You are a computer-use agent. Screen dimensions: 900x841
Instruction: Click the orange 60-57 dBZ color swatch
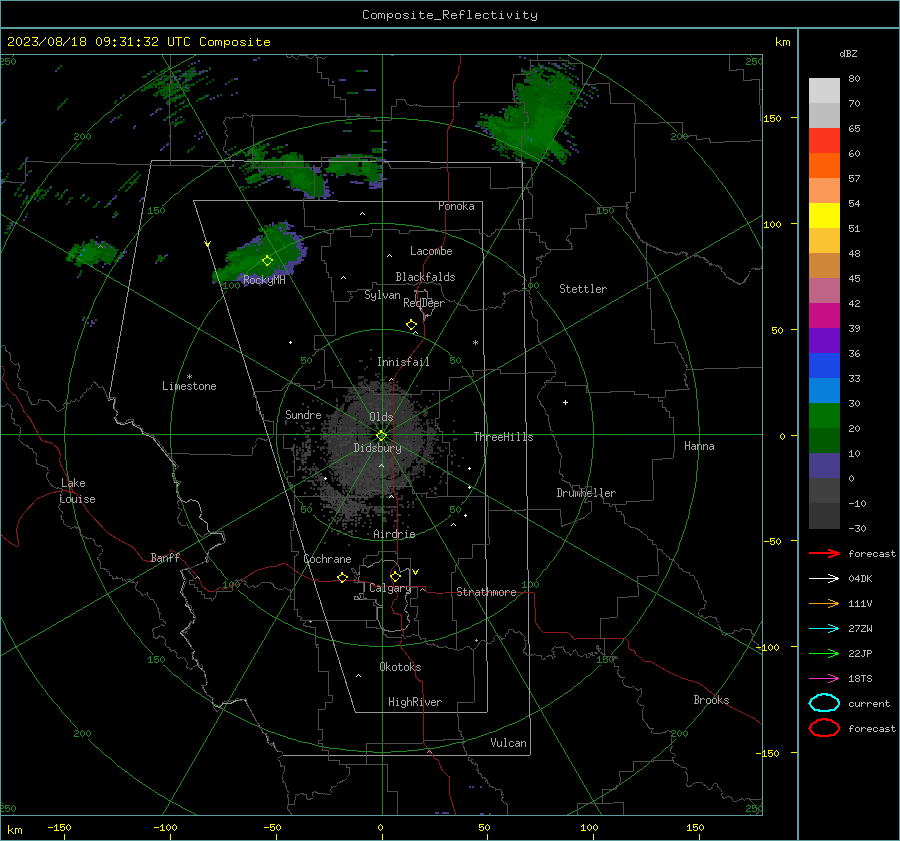824,166
